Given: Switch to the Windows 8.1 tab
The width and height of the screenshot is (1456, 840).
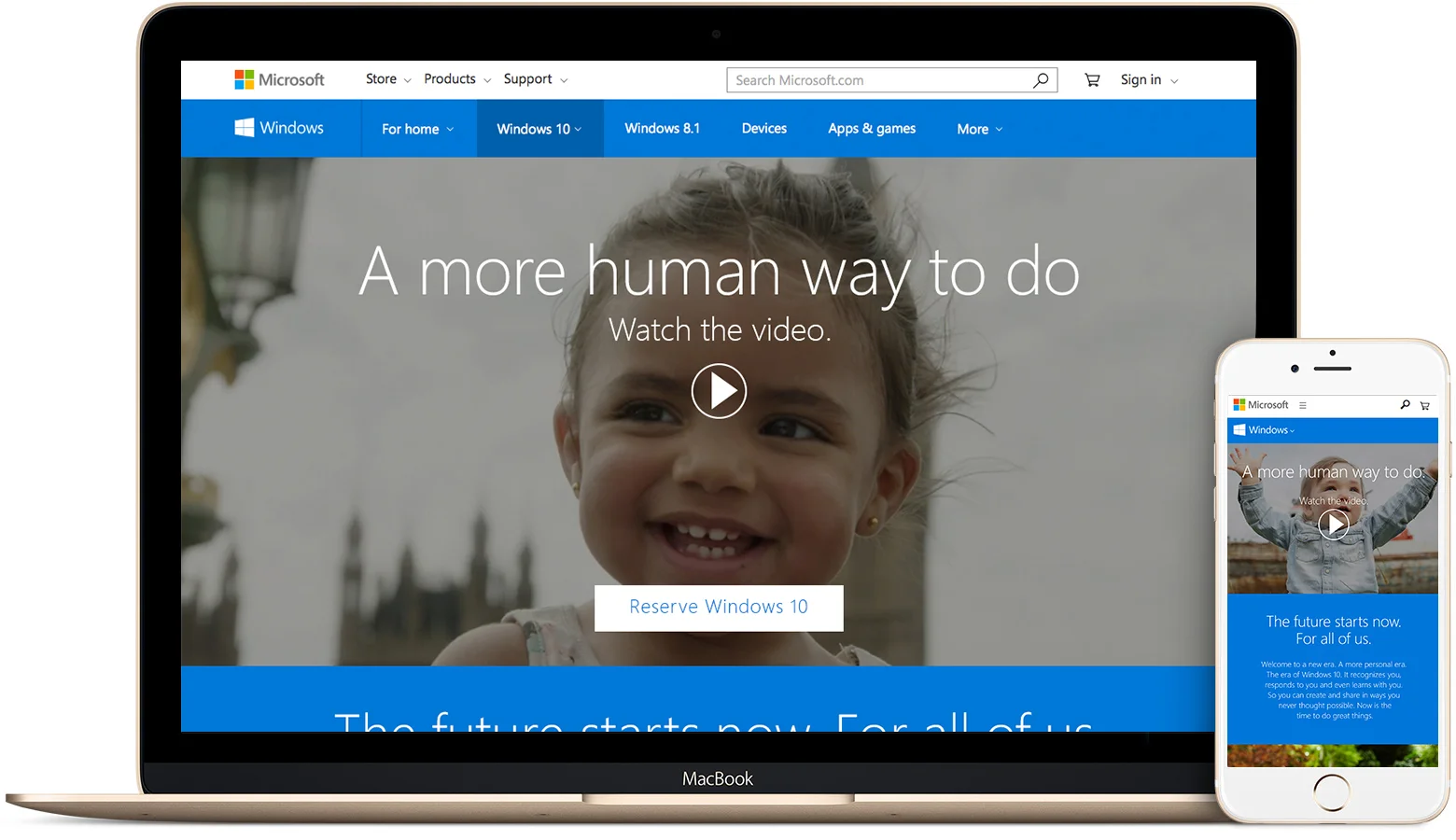Looking at the screenshot, I should tap(662, 128).
